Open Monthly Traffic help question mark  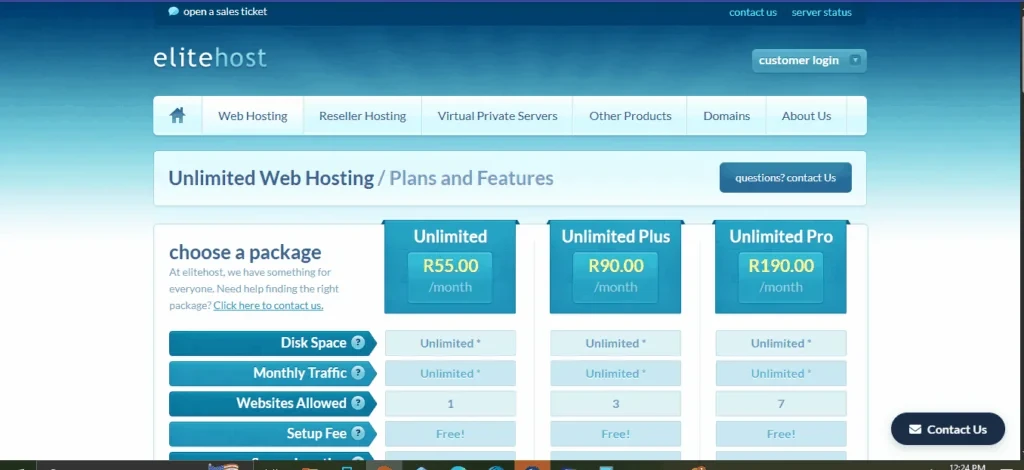pyautogui.click(x=358, y=373)
